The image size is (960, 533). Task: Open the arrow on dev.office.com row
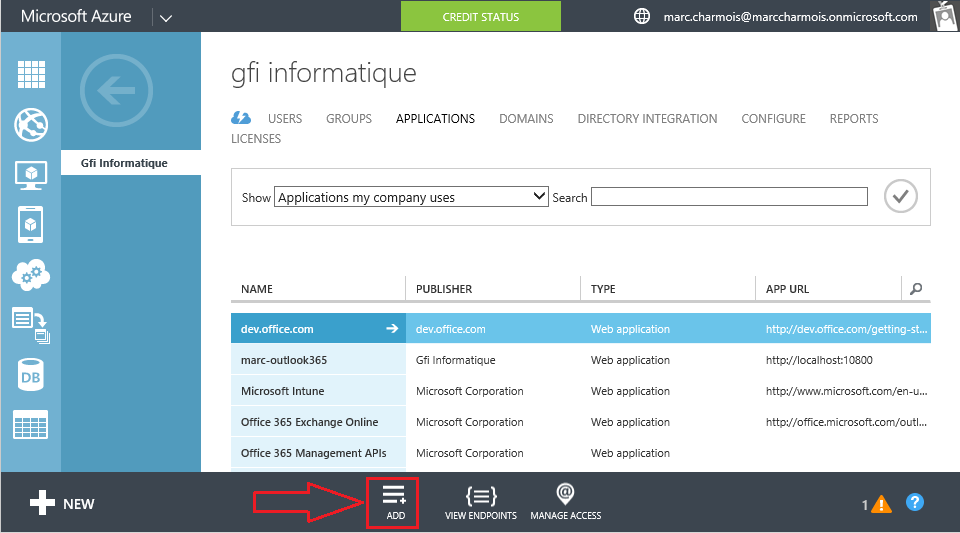point(392,329)
